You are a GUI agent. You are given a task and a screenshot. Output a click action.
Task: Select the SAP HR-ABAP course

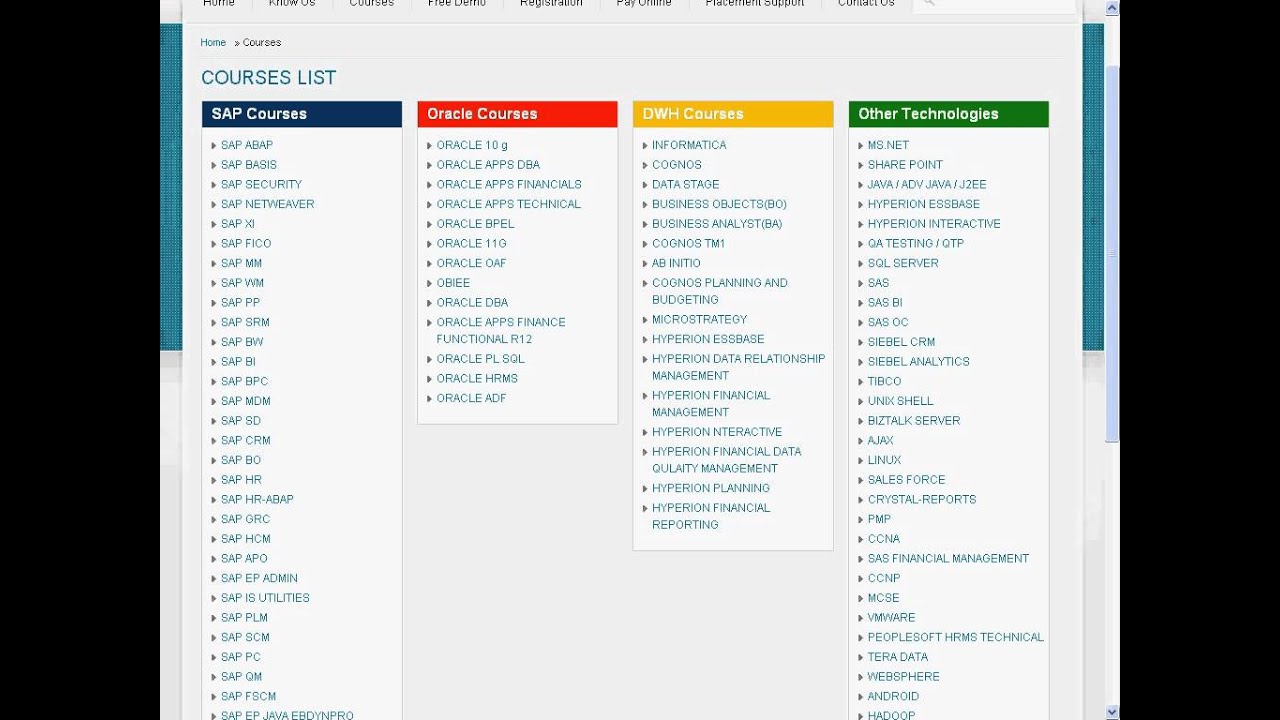coord(257,500)
